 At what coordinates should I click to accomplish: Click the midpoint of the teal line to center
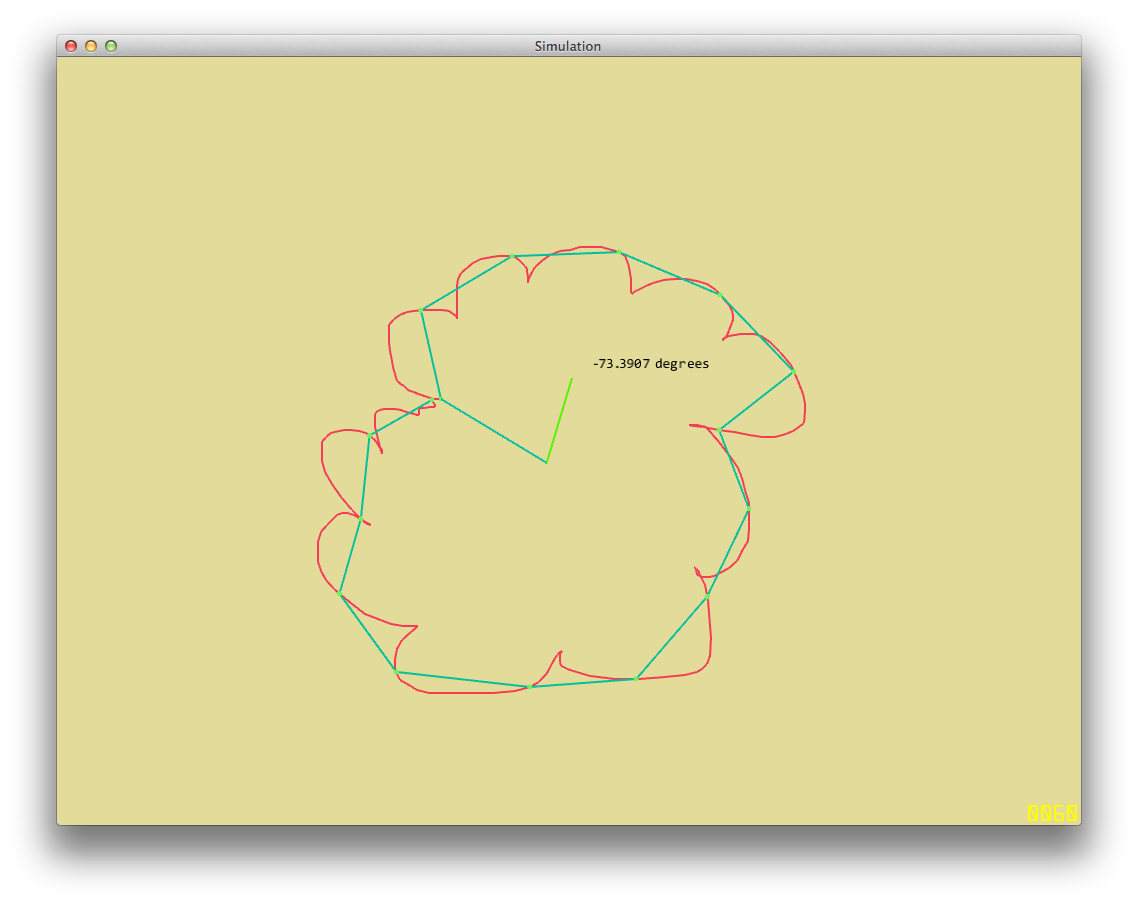[493, 430]
